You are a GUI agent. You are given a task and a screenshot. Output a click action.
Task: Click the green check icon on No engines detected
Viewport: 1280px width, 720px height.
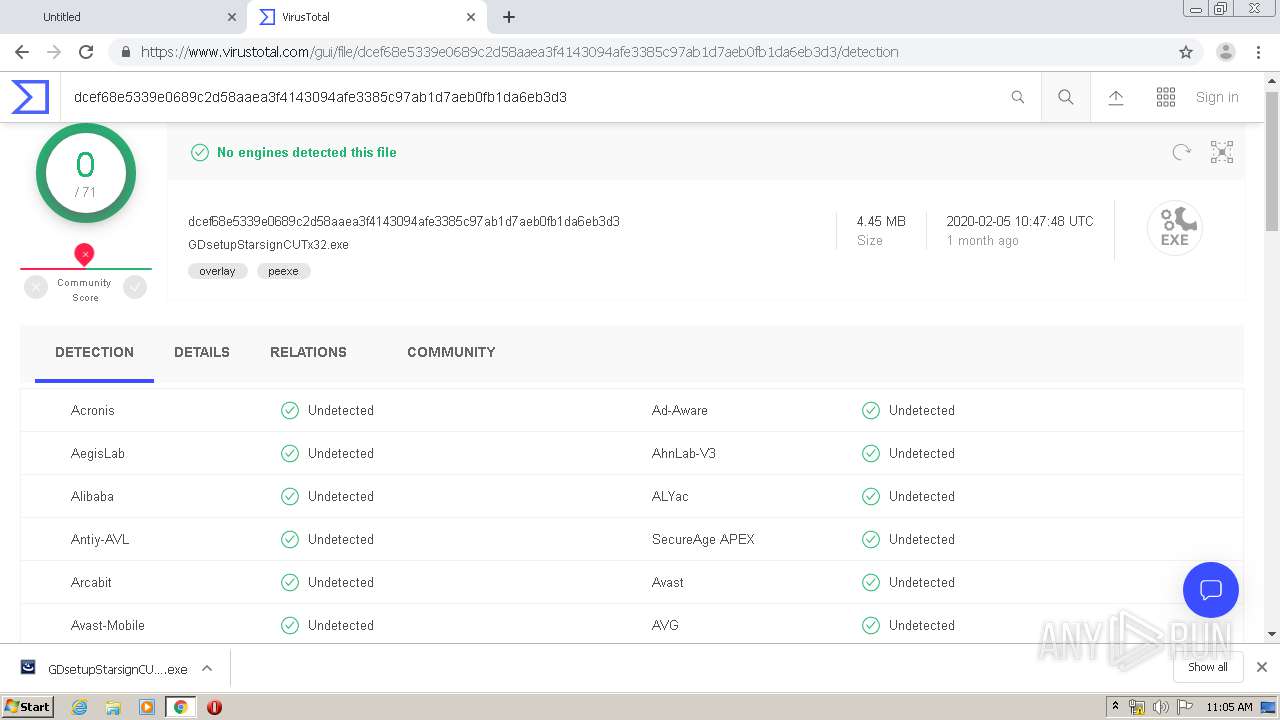tap(200, 152)
